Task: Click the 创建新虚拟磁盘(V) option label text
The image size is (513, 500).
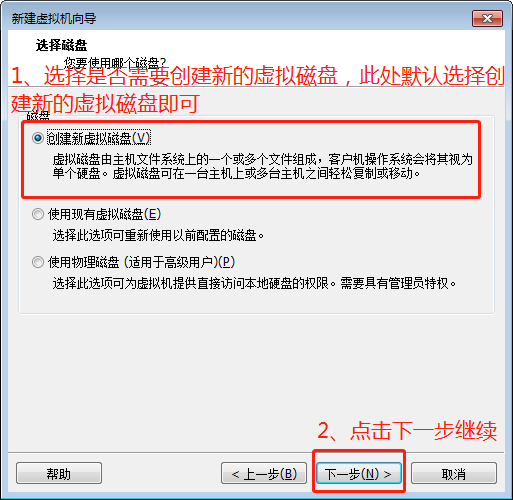Action: coord(99,138)
